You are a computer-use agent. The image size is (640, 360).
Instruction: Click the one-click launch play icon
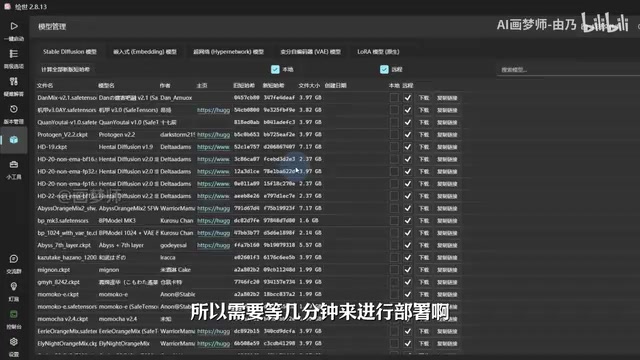[x=14, y=26]
